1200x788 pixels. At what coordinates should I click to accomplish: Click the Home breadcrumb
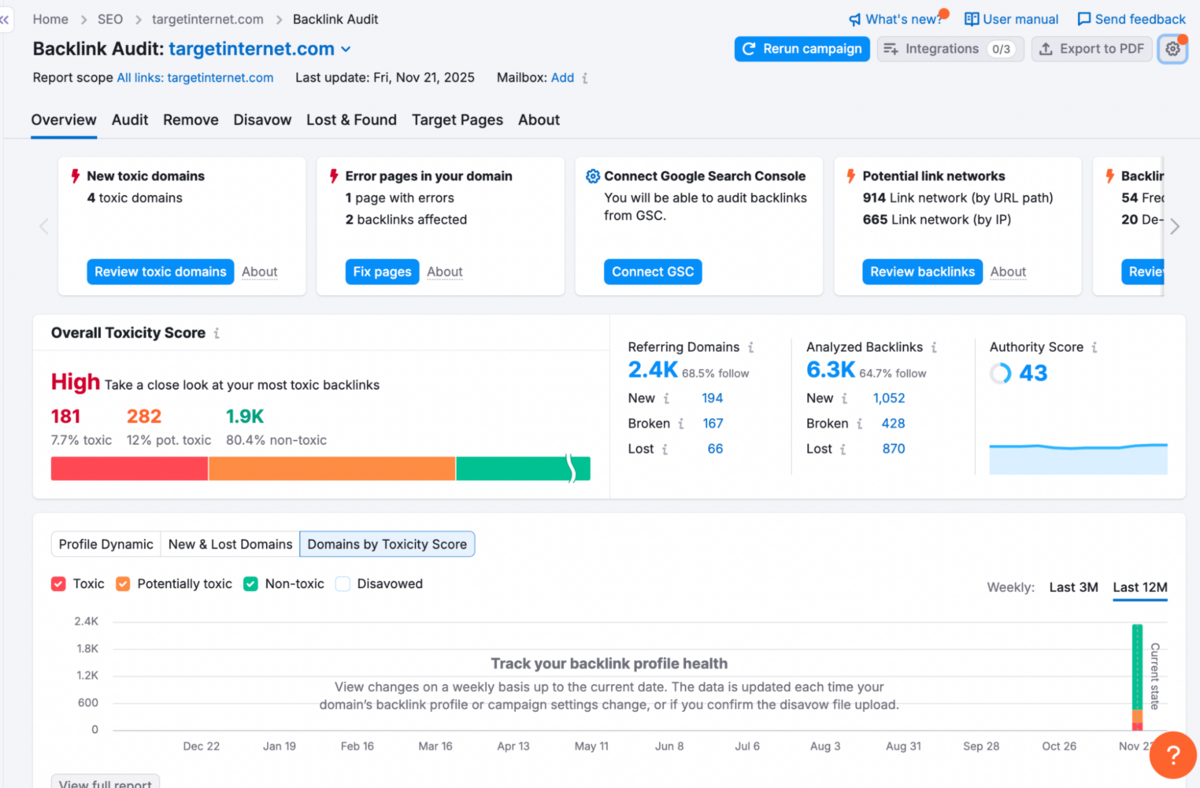[x=51, y=19]
